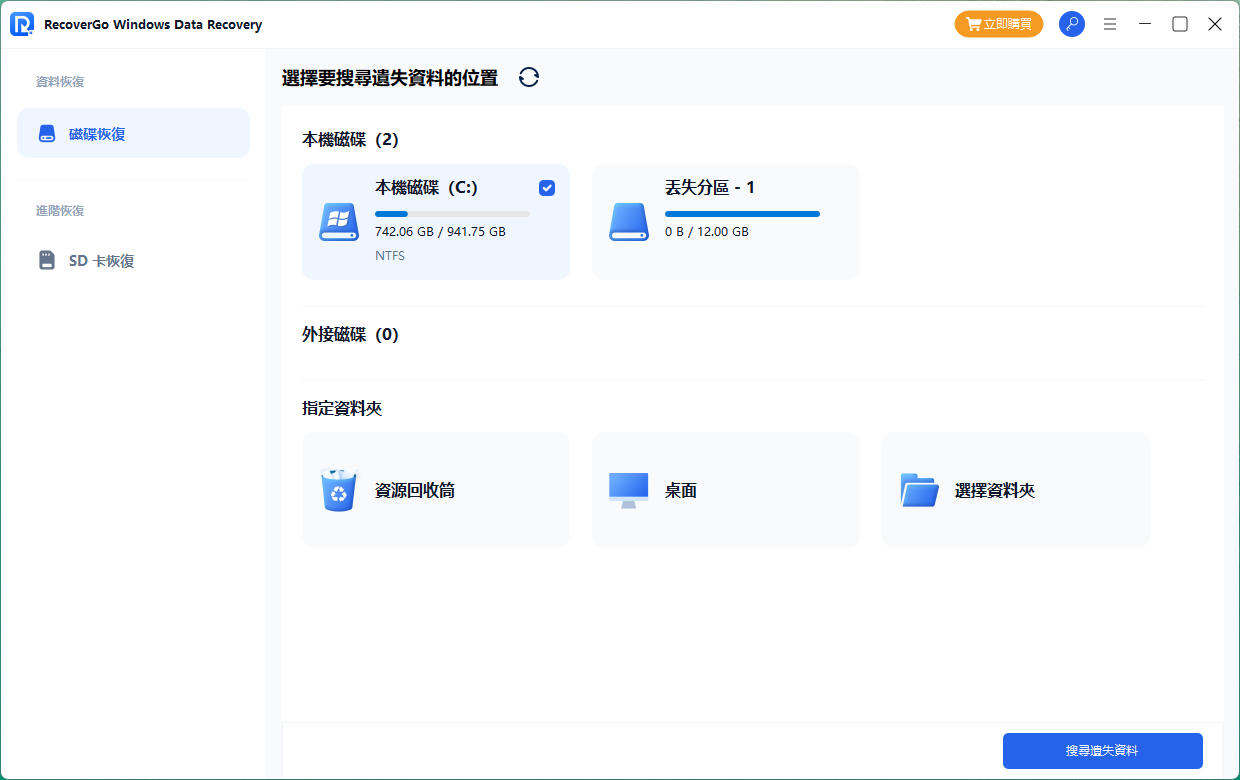Click the desktop monitor icon
The width and height of the screenshot is (1240, 780).
coord(629,491)
